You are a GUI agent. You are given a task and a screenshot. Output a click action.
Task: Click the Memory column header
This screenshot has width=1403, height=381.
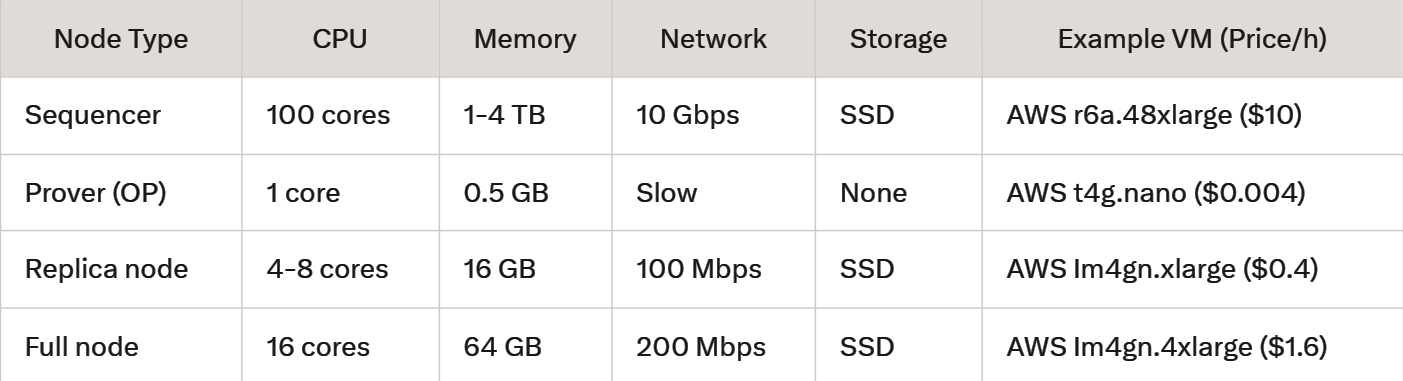coord(525,39)
